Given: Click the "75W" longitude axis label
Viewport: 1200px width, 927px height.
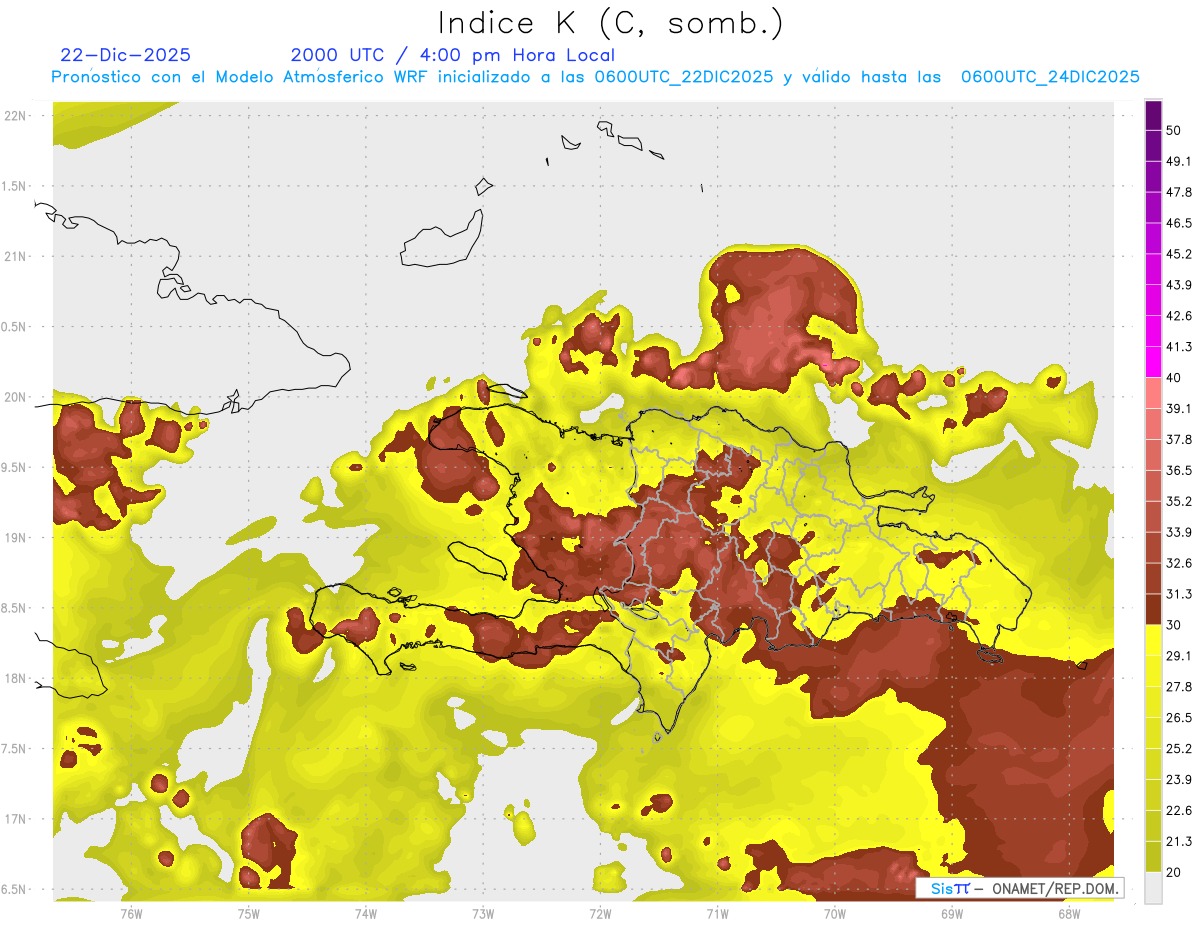Looking at the screenshot, I should coord(248,913).
